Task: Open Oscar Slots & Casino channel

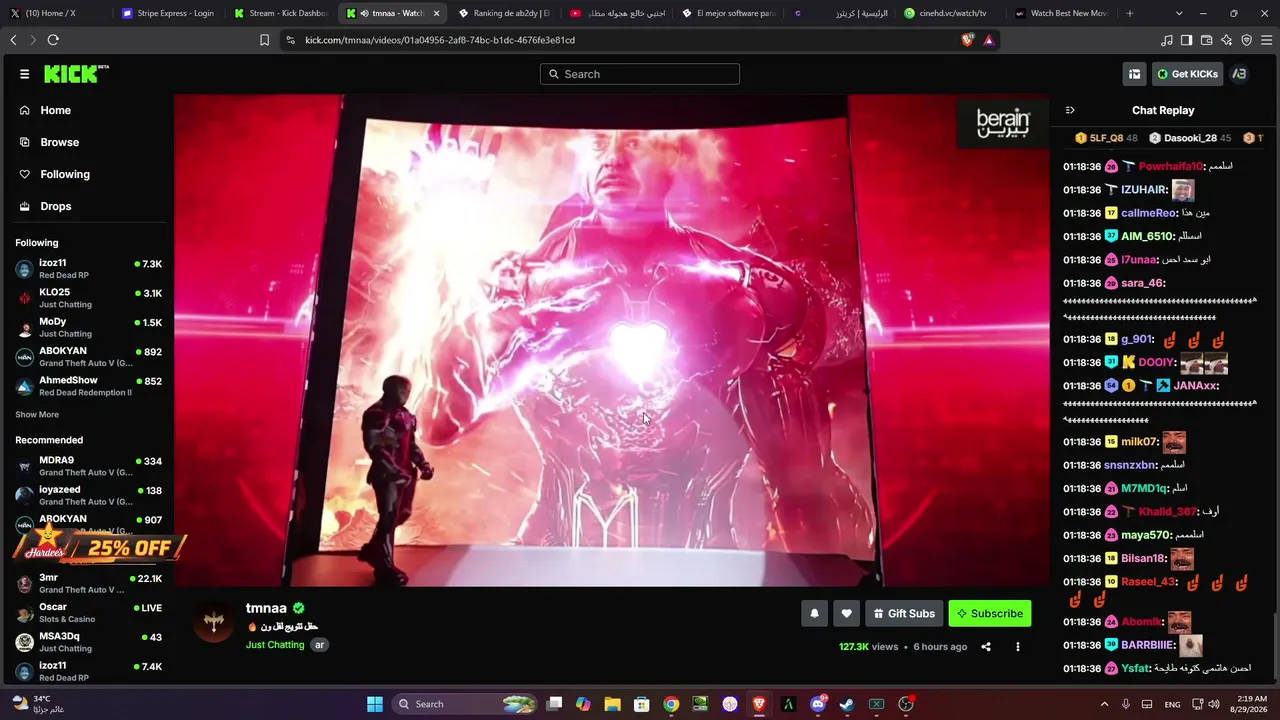Action: point(88,613)
